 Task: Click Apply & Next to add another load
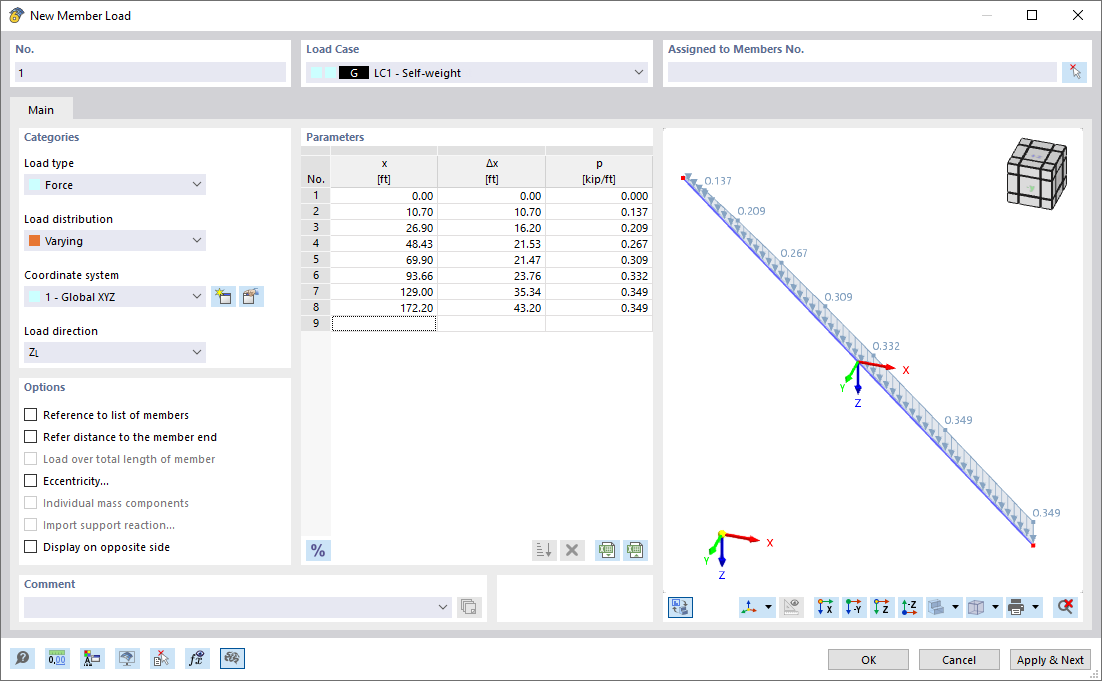(1050, 659)
